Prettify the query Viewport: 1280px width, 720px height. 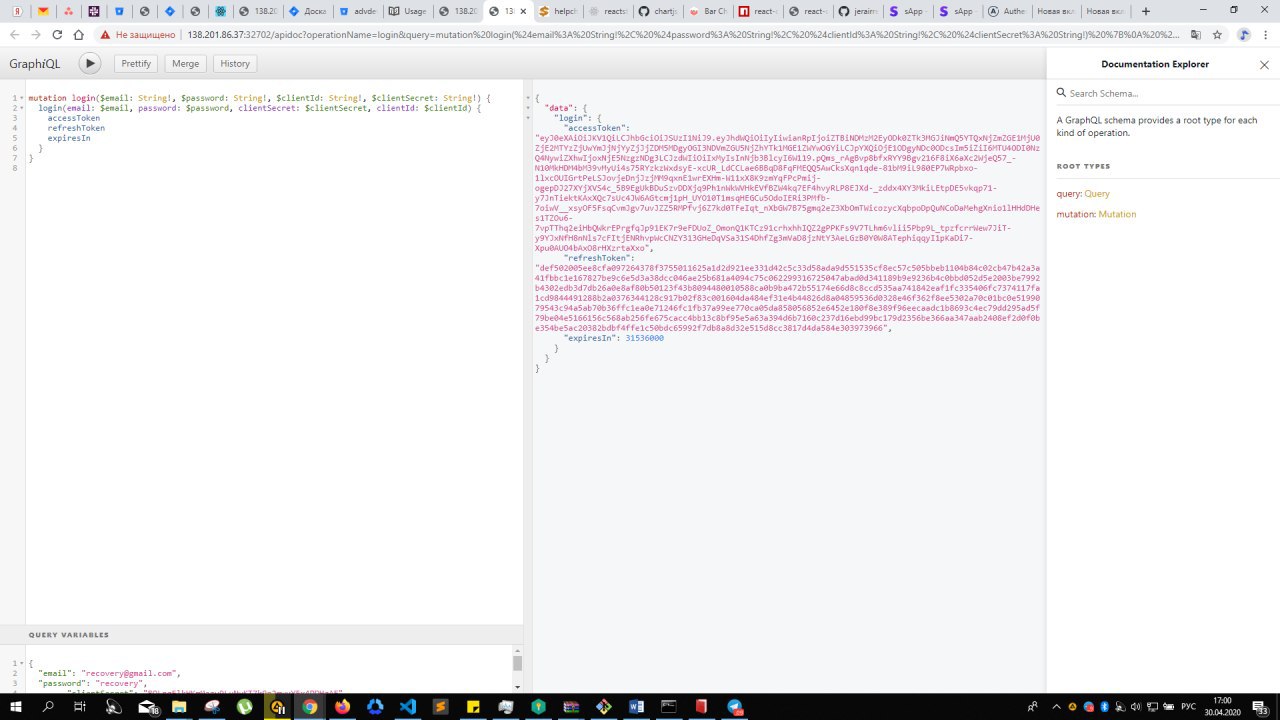136,63
